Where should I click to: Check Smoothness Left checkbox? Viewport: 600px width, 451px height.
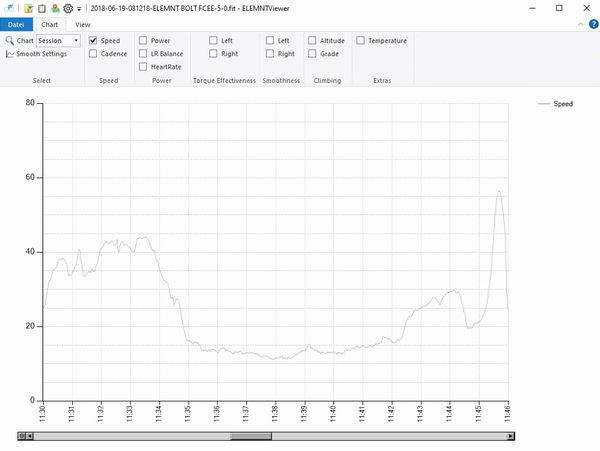tap(270, 40)
